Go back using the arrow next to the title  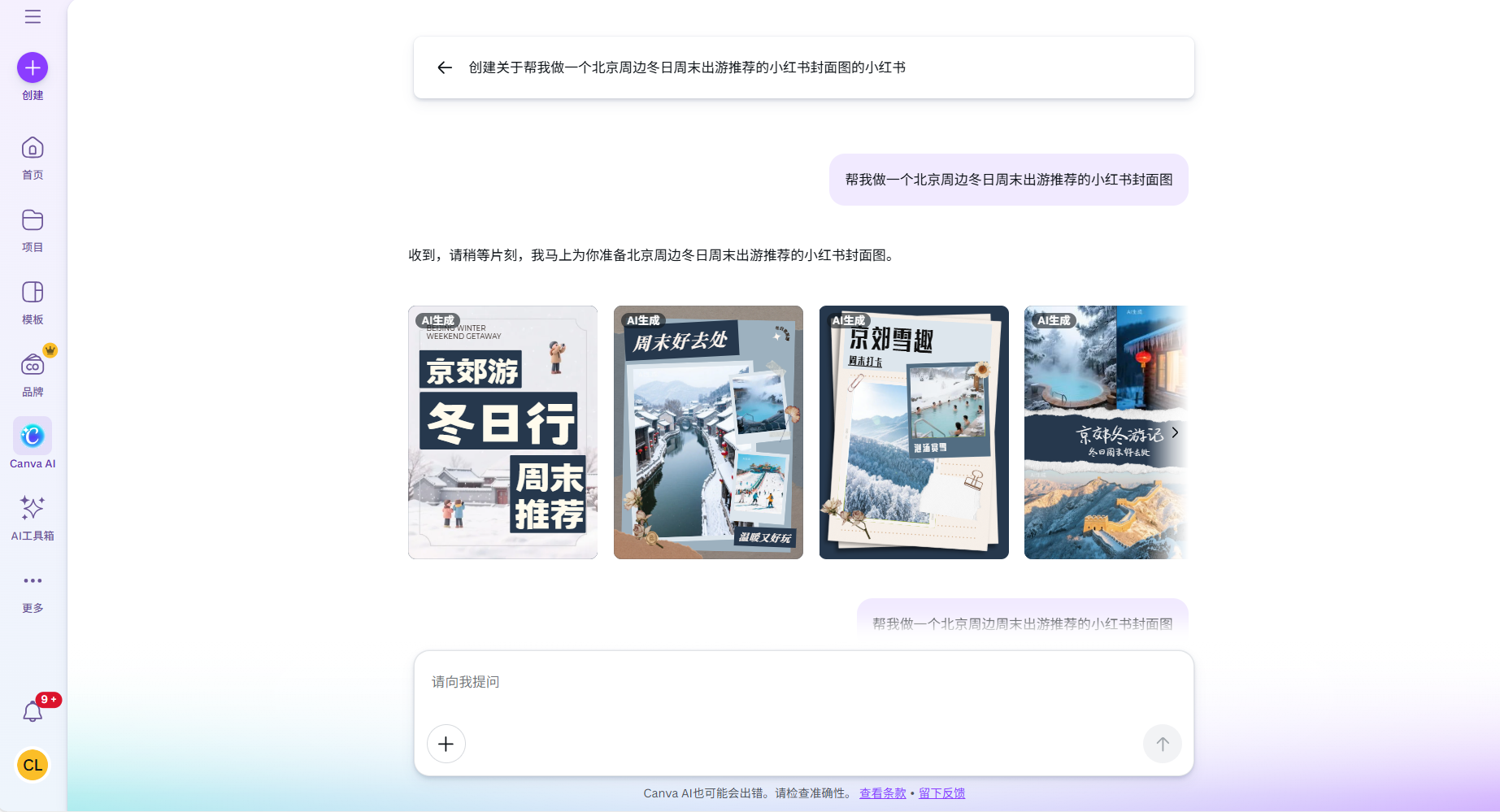444,67
